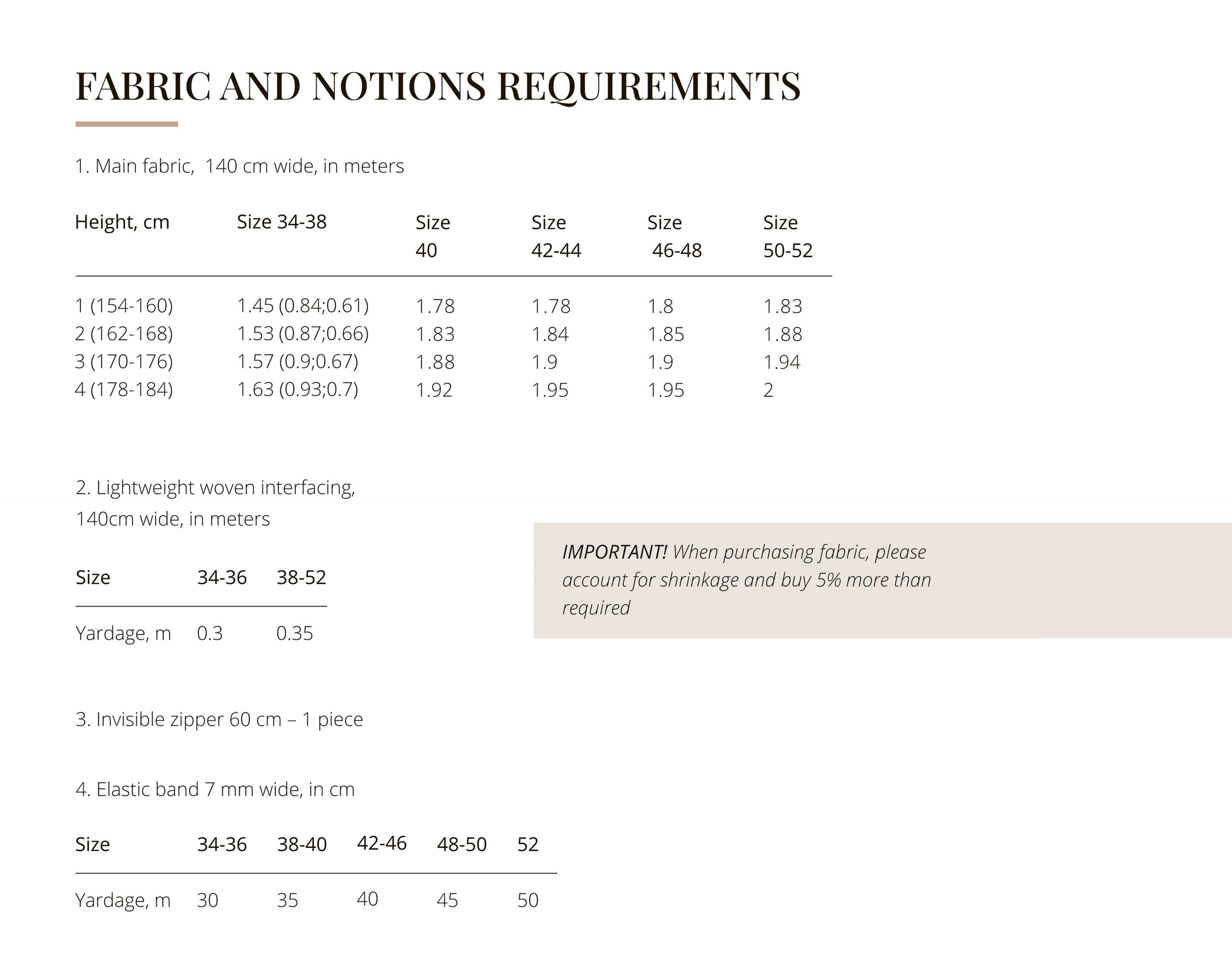
Task: Click the beige accent bar under the title
Action: click(x=126, y=124)
